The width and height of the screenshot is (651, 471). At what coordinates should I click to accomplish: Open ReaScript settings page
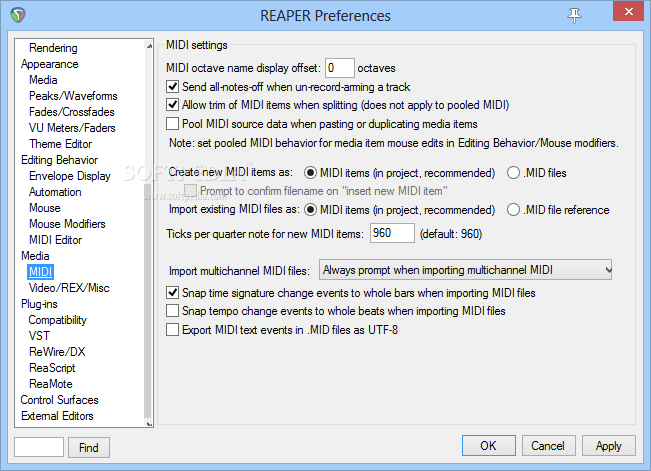52,368
